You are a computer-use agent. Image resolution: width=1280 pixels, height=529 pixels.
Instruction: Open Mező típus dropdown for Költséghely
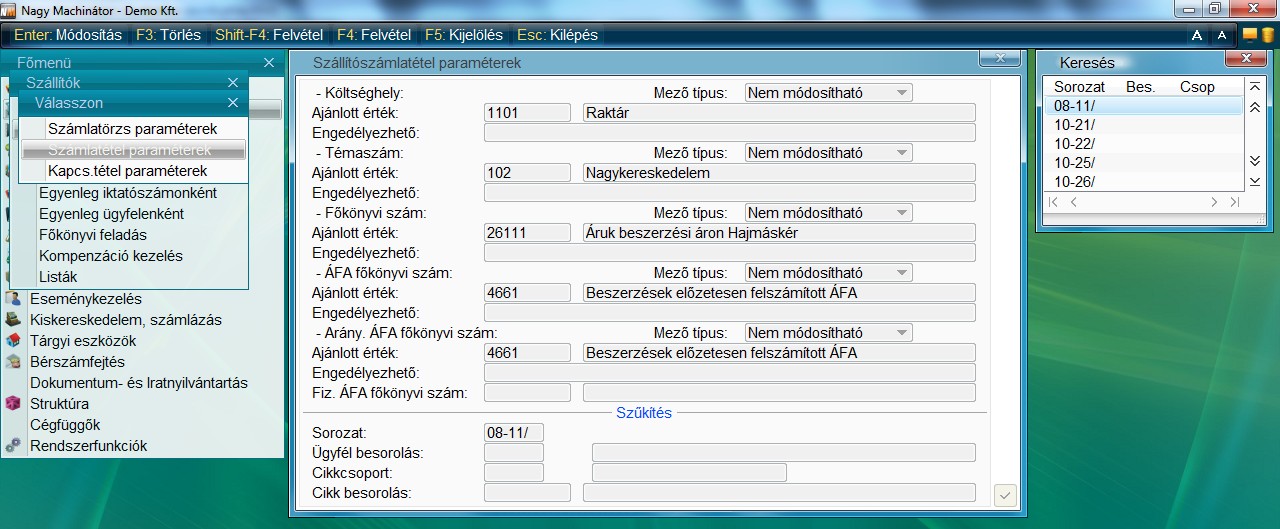pyautogui.click(x=829, y=93)
